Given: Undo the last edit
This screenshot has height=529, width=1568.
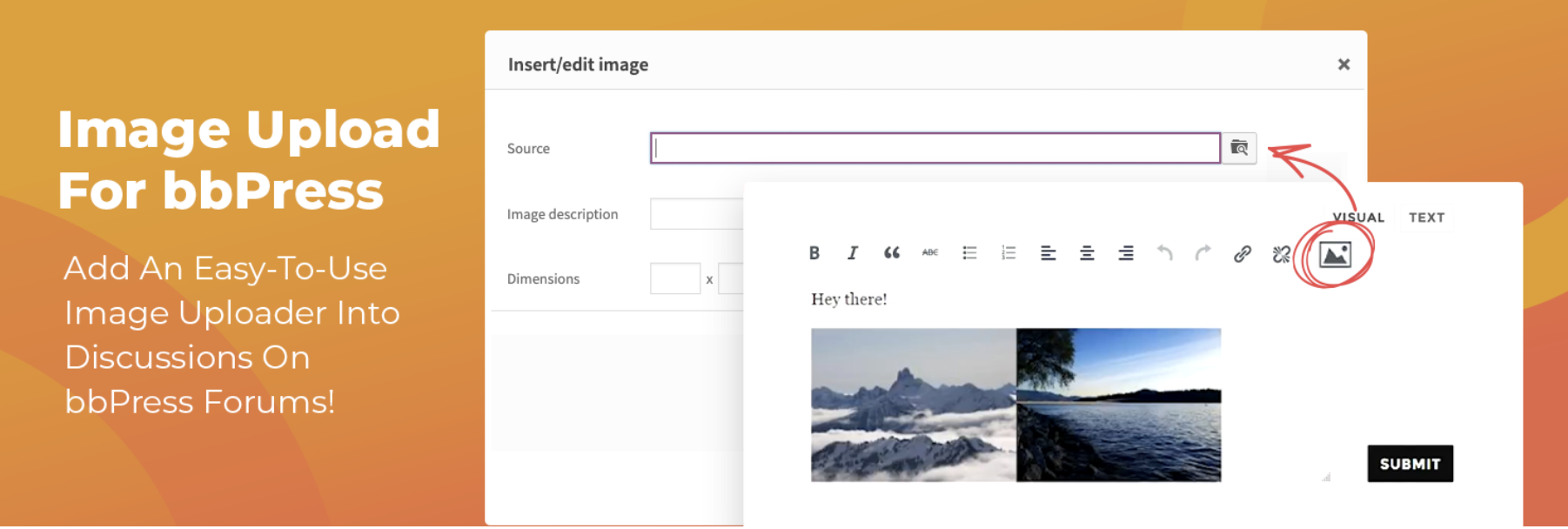Looking at the screenshot, I should click(1164, 253).
